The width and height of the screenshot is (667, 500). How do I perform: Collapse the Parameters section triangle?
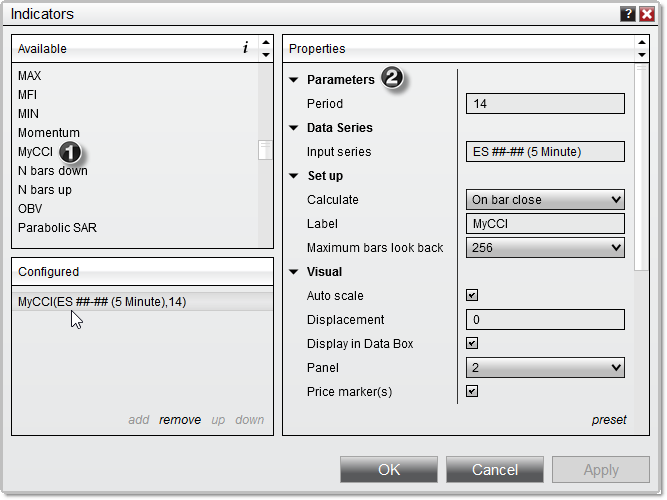294,80
